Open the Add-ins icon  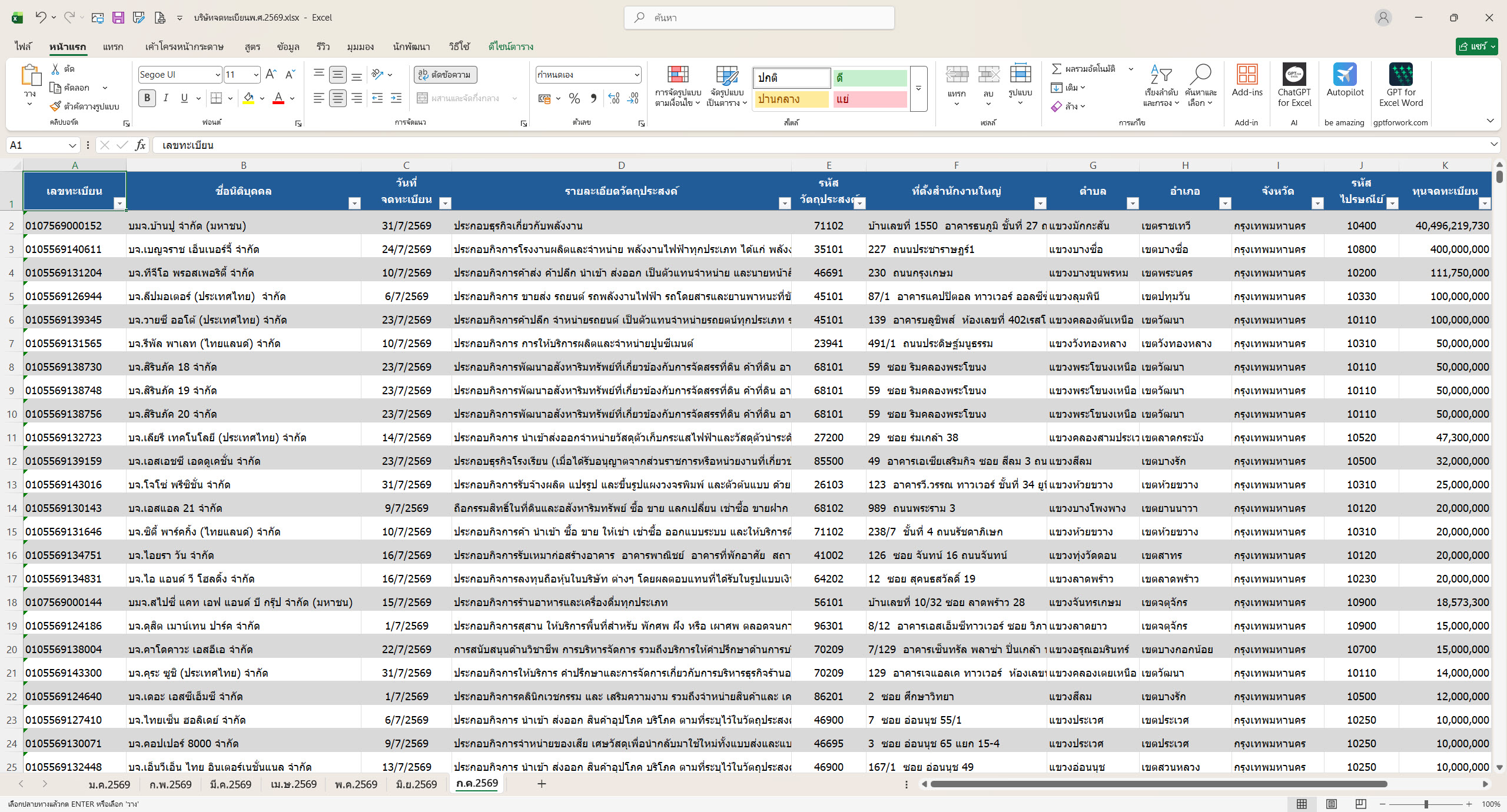click(1247, 75)
